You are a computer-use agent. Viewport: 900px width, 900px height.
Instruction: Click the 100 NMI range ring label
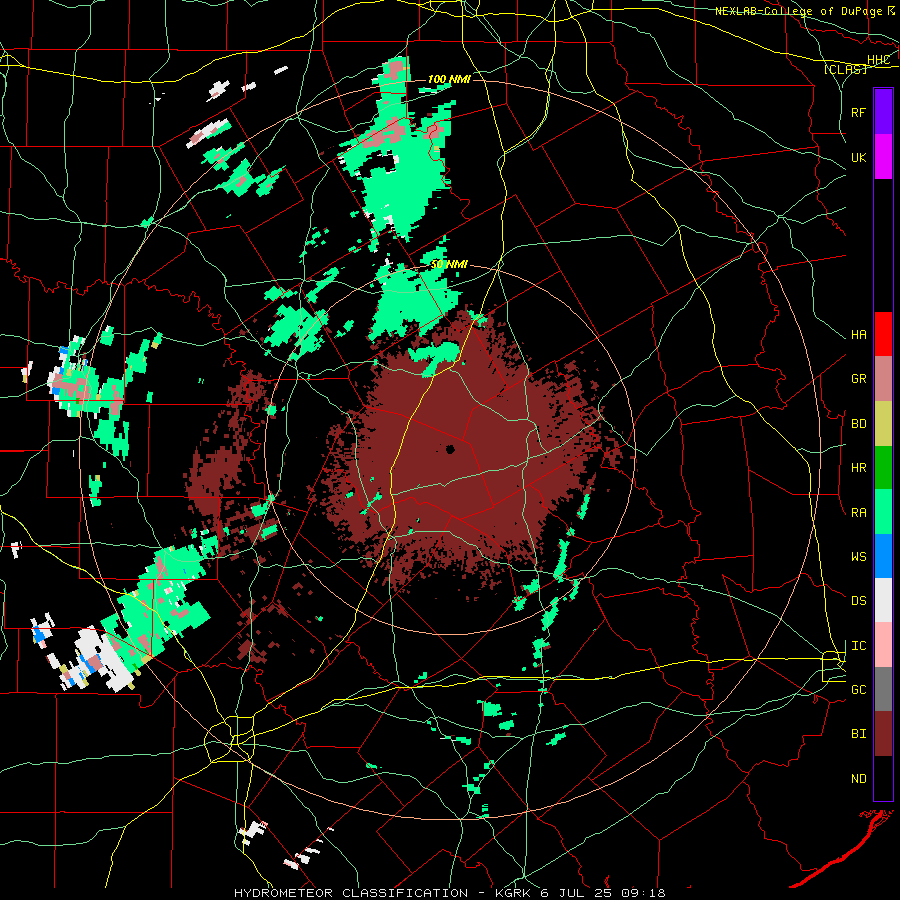[x=449, y=79]
